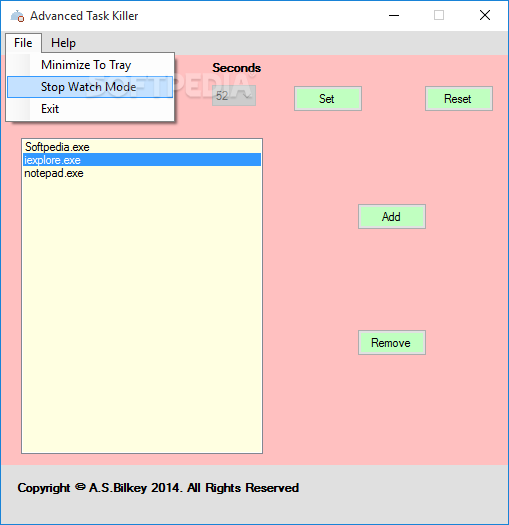Click the Reset button

[x=459, y=98]
